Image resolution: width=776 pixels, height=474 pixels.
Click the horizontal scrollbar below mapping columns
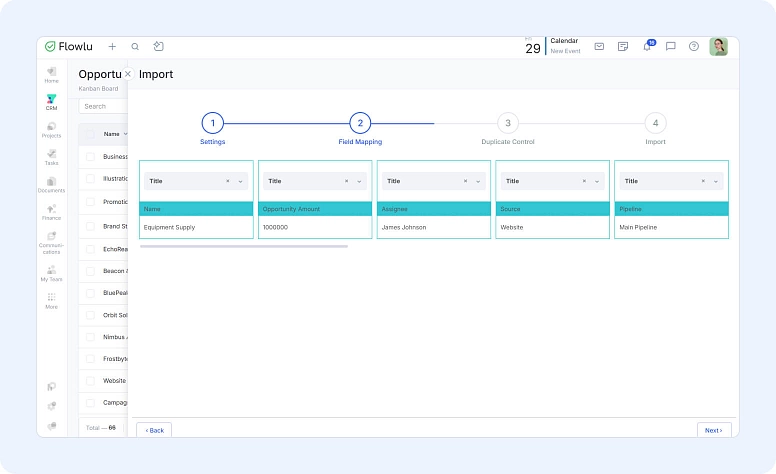244,246
